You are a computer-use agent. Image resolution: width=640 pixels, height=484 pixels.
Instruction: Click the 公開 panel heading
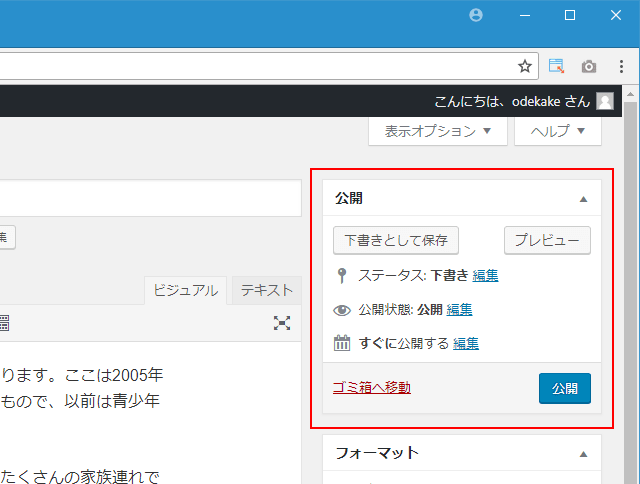pos(349,198)
